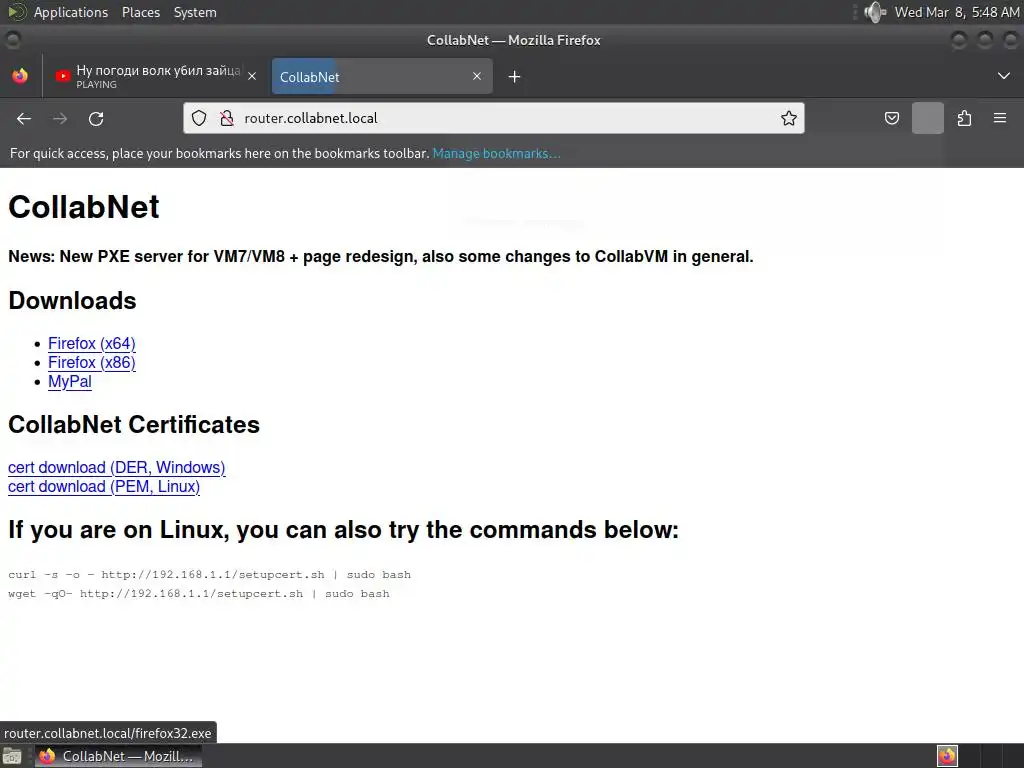This screenshot has height=768, width=1024.
Task: Click the curl setupcert.sh command line
Action: pos(210,575)
